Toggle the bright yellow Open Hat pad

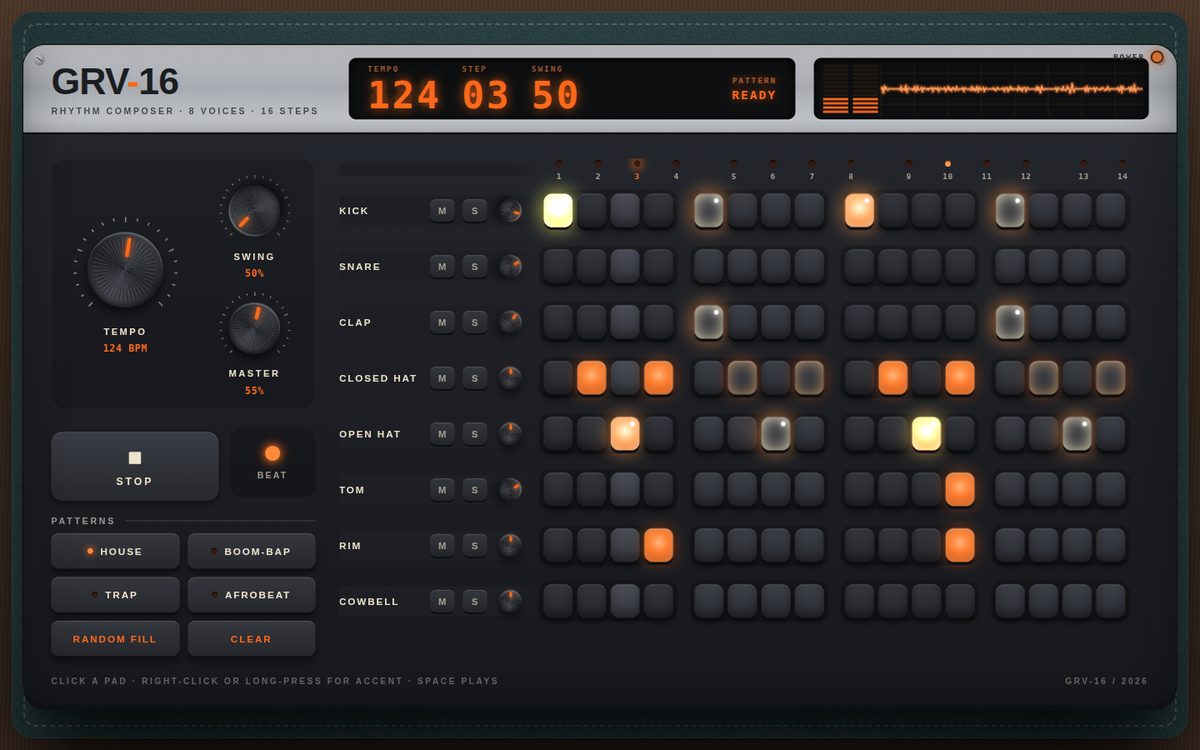click(927, 434)
